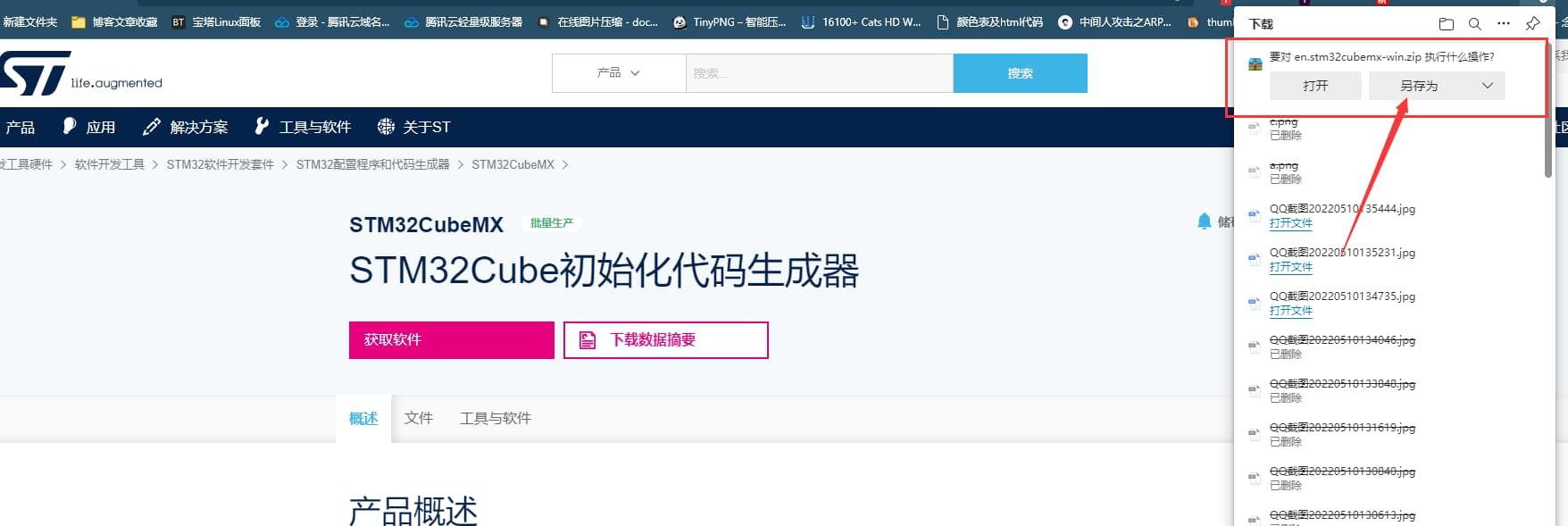Open the 博客文章收藏 bookmark folder

[x=114, y=22]
